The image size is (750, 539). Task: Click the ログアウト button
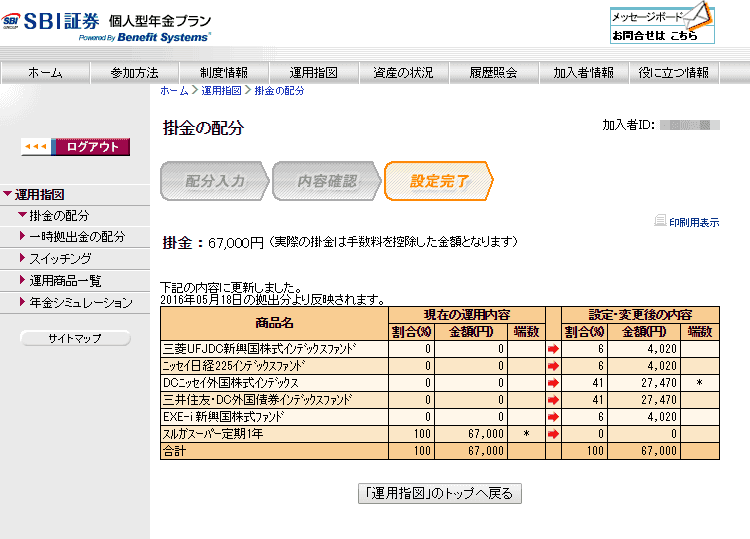coord(93,147)
